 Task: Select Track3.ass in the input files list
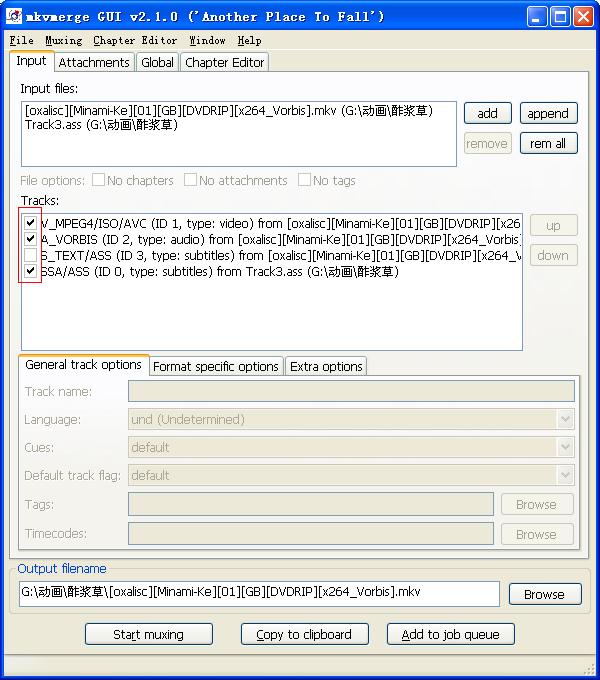[x=100, y=126]
